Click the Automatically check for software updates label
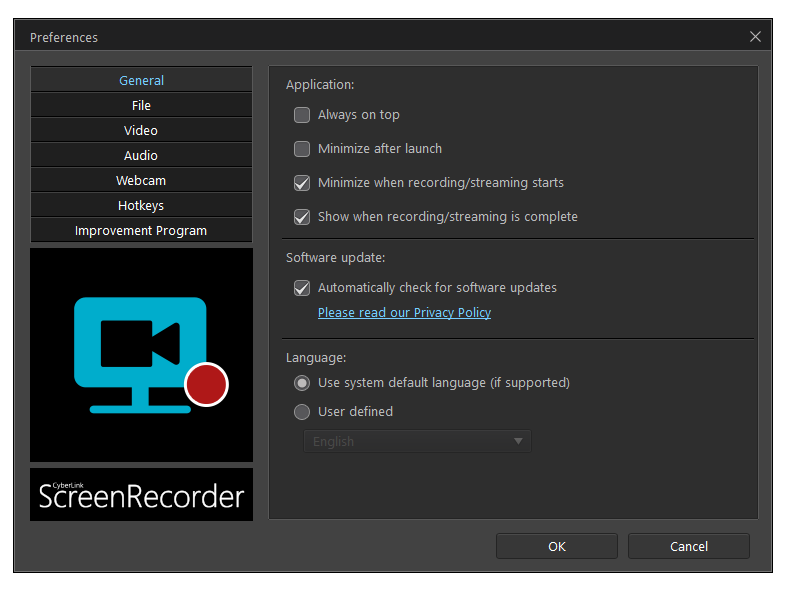The height and width of the screenshot is (598, 790). pos(437,288)
